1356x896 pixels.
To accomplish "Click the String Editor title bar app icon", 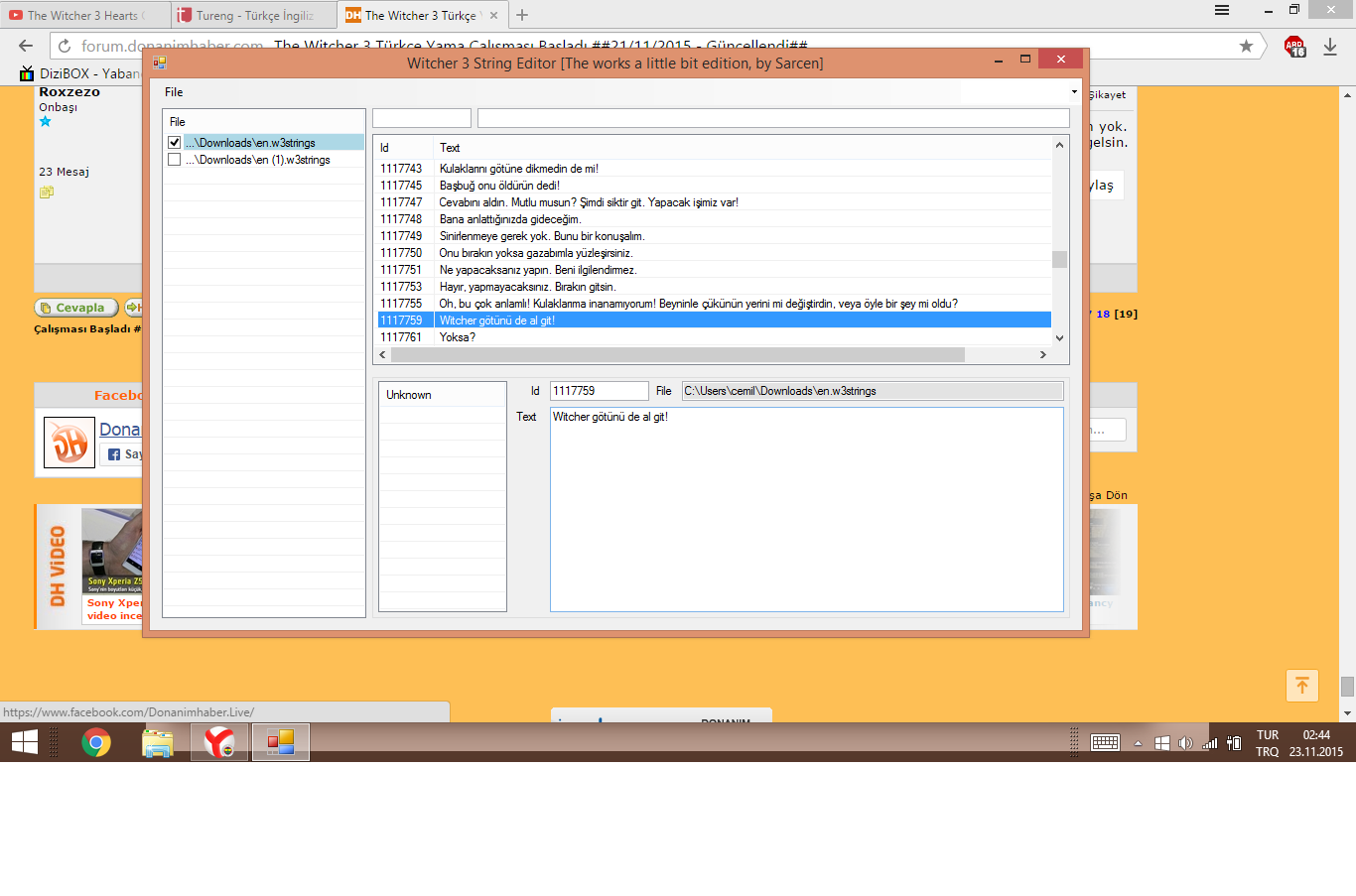I will pos(160,62).
